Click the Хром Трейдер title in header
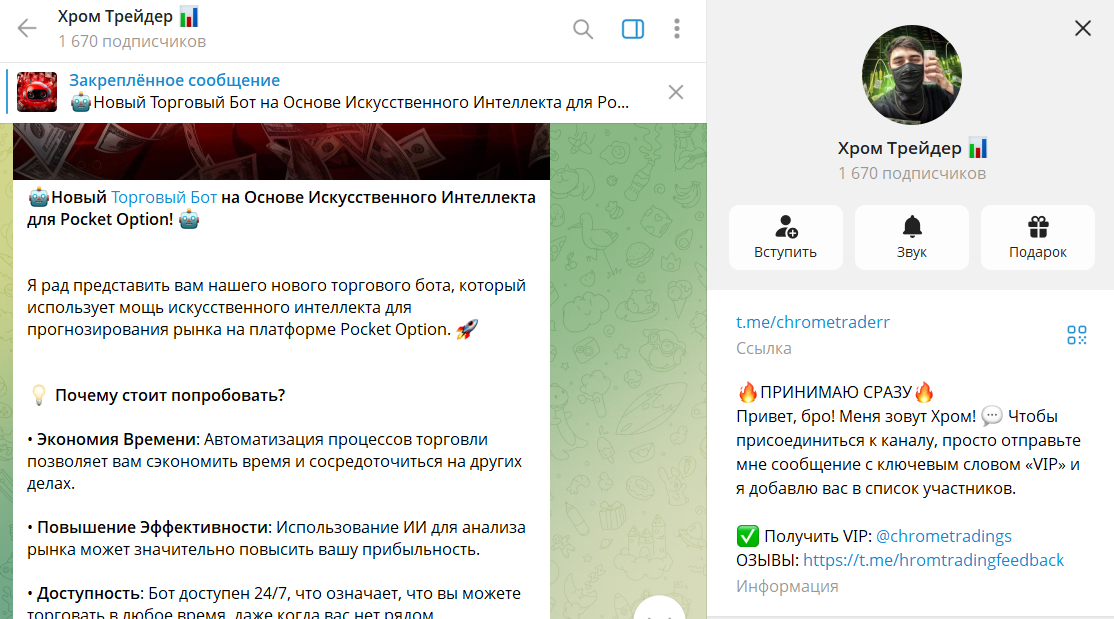This screenshot has height=619, width=1114. 115,18
